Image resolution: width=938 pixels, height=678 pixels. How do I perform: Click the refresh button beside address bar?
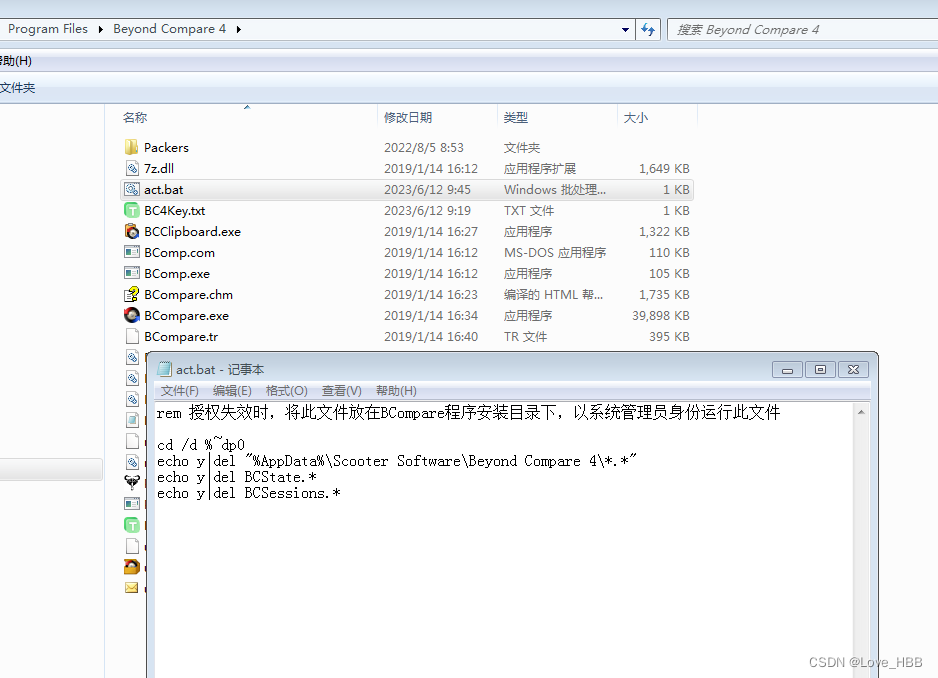[648, 29]
